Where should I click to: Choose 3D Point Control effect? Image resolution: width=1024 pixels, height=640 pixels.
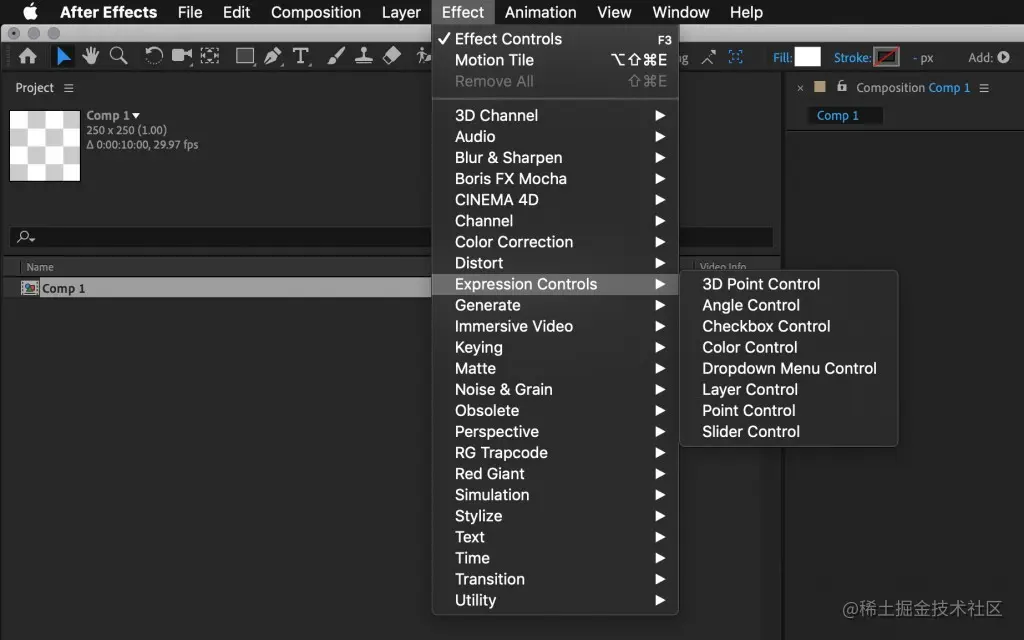[x=789, y=284]
